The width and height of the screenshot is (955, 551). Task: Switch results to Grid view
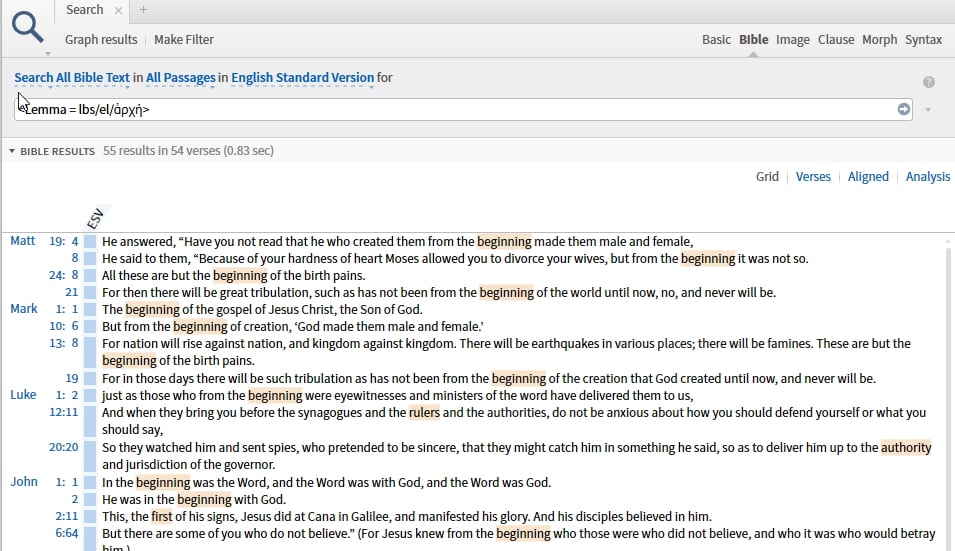[767, 177]
